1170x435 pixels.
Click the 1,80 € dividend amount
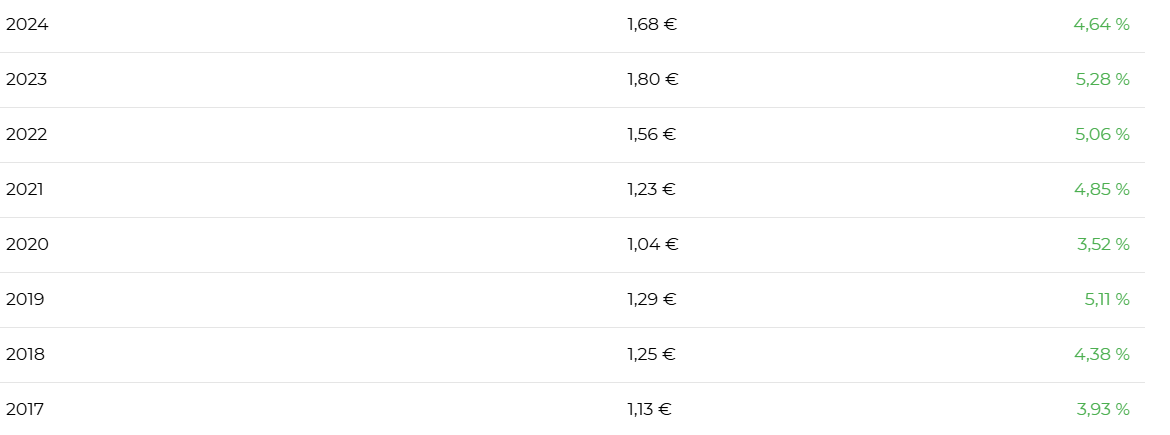[x=653, y=80]
